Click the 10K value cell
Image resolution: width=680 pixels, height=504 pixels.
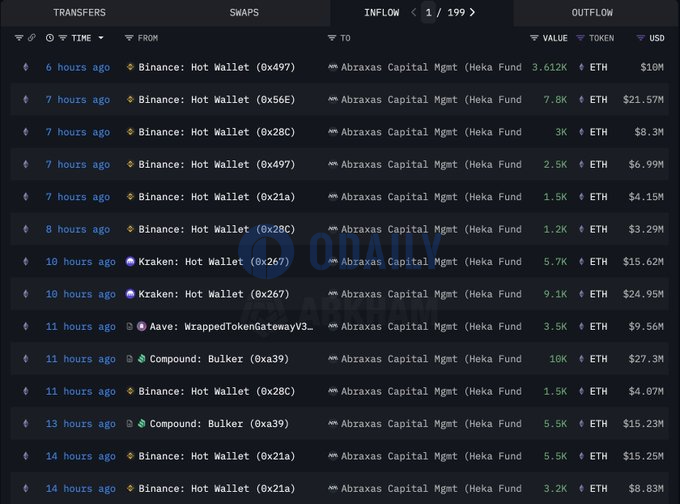click(x=558, y=359)
